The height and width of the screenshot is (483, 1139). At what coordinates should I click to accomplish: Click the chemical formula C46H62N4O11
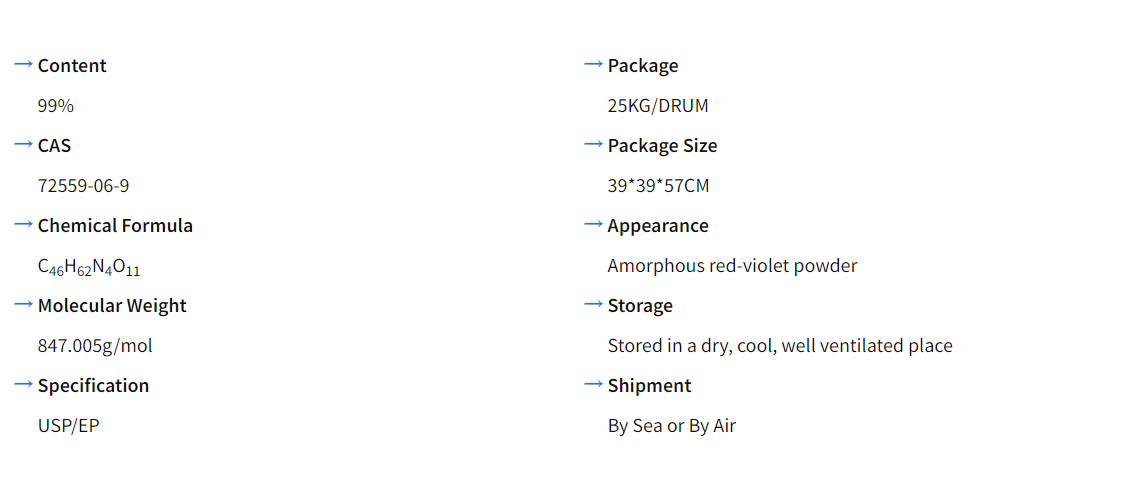coord(89,267)
